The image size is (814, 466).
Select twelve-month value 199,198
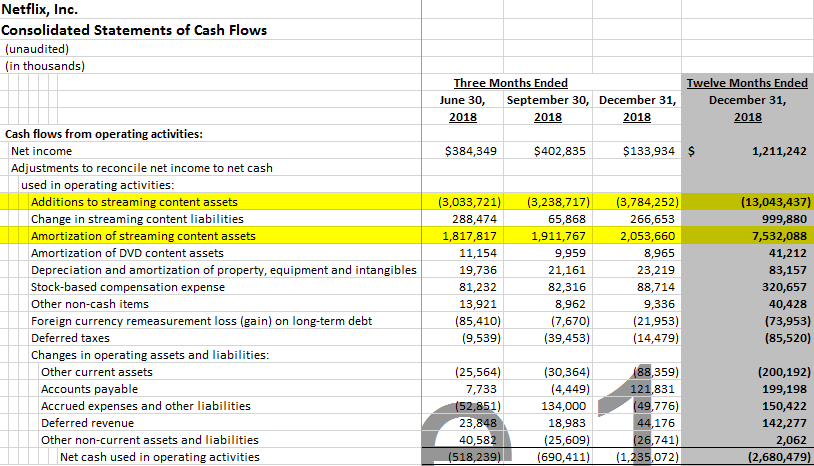784,389
